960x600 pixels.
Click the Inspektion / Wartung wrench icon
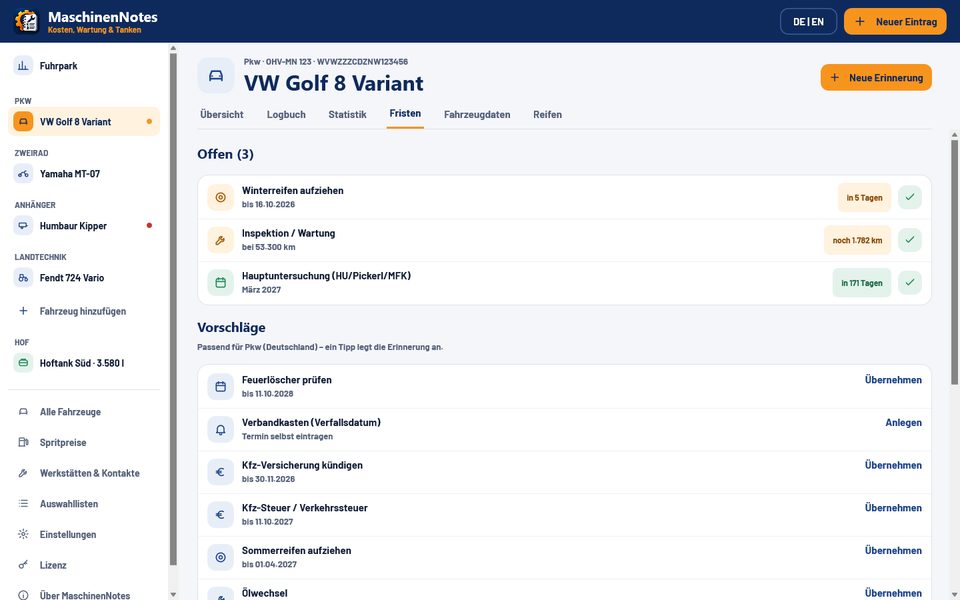click(x=220, y=240)
